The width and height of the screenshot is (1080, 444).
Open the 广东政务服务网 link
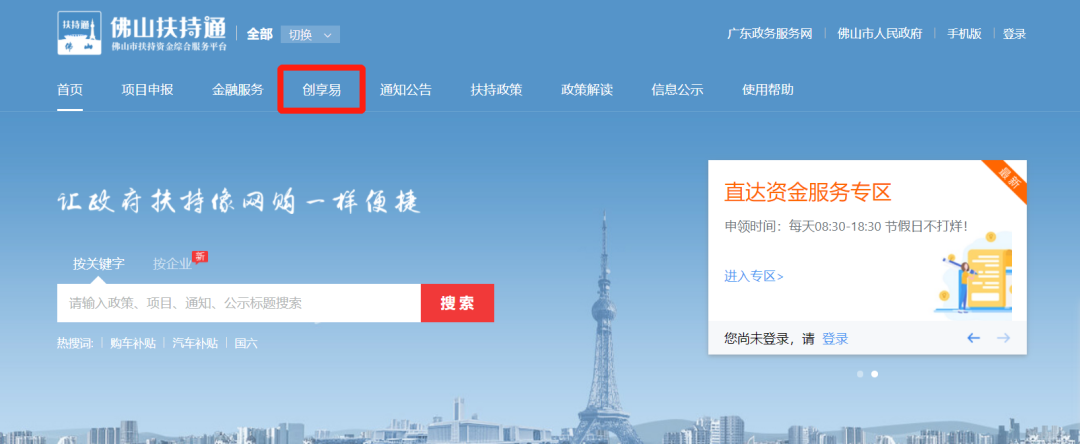pyautogui.click(x=770, y=34)
